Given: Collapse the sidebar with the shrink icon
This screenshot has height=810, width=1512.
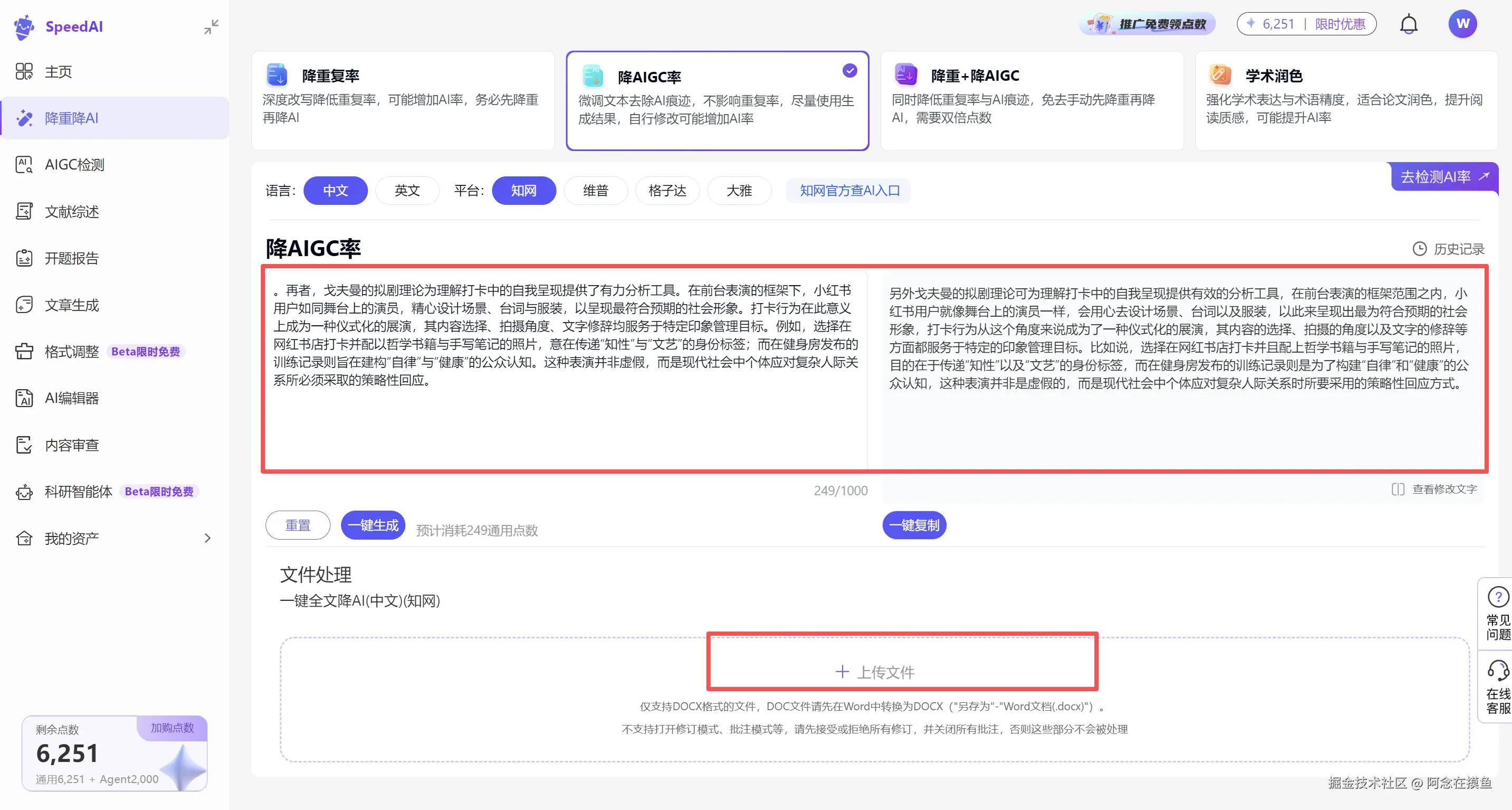Looking at the screenshot, I should coord(211,26).
